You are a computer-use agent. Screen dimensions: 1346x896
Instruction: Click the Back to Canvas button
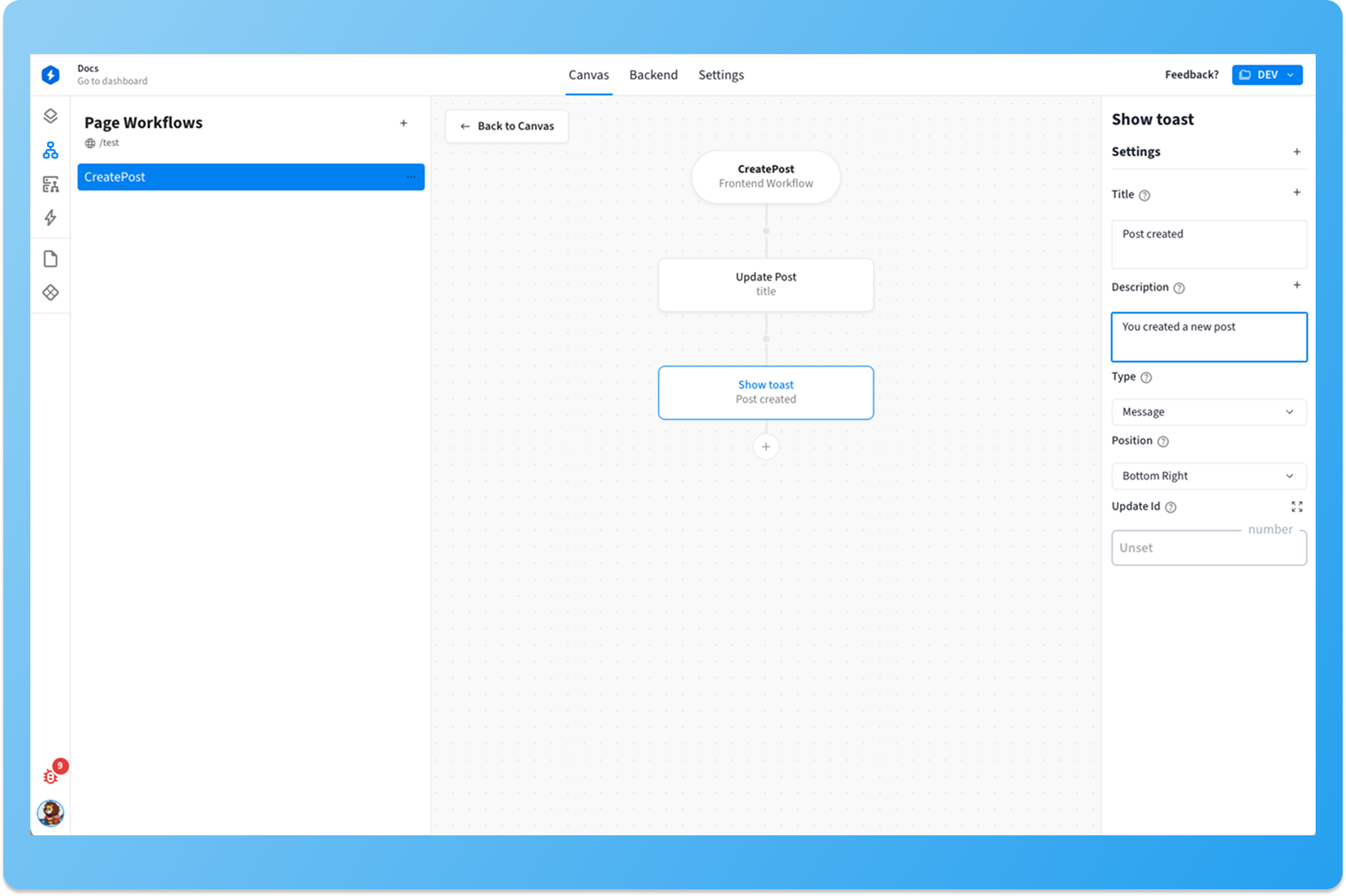[x=507, y=126]
